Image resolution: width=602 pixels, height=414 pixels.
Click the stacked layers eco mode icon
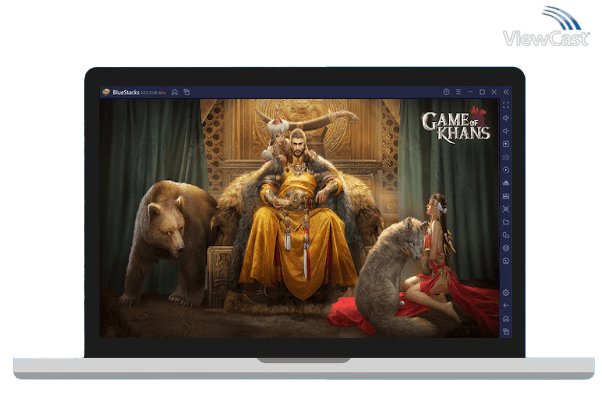point(506,248)
